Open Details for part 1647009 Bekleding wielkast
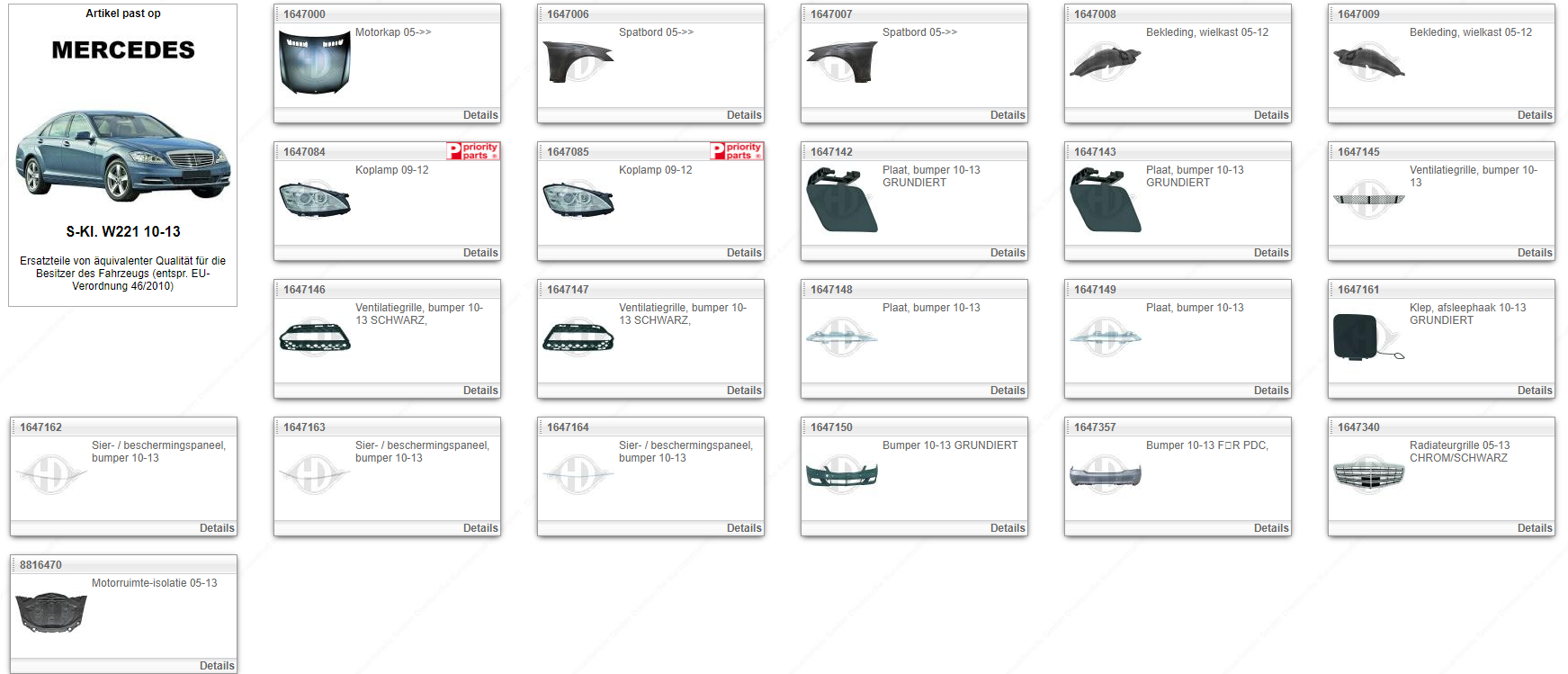This screenshot has height=674, width=1568. coord(1535,115)
